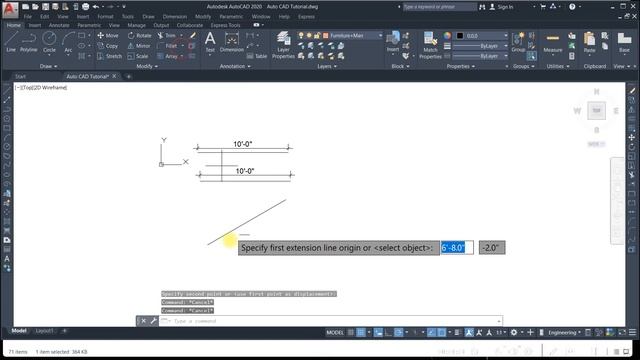This screenshot has width=640, height=360.
Task: Expand the Modify panel
Action: click(147, 66)
